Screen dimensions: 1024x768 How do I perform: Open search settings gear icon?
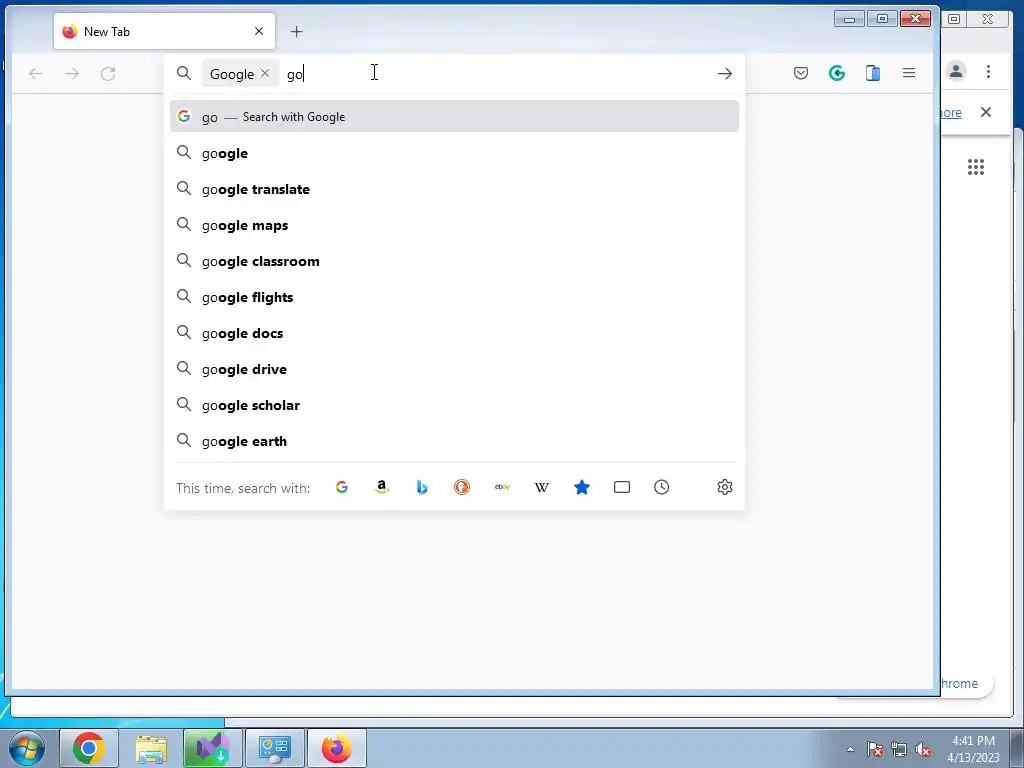point(725,487)
